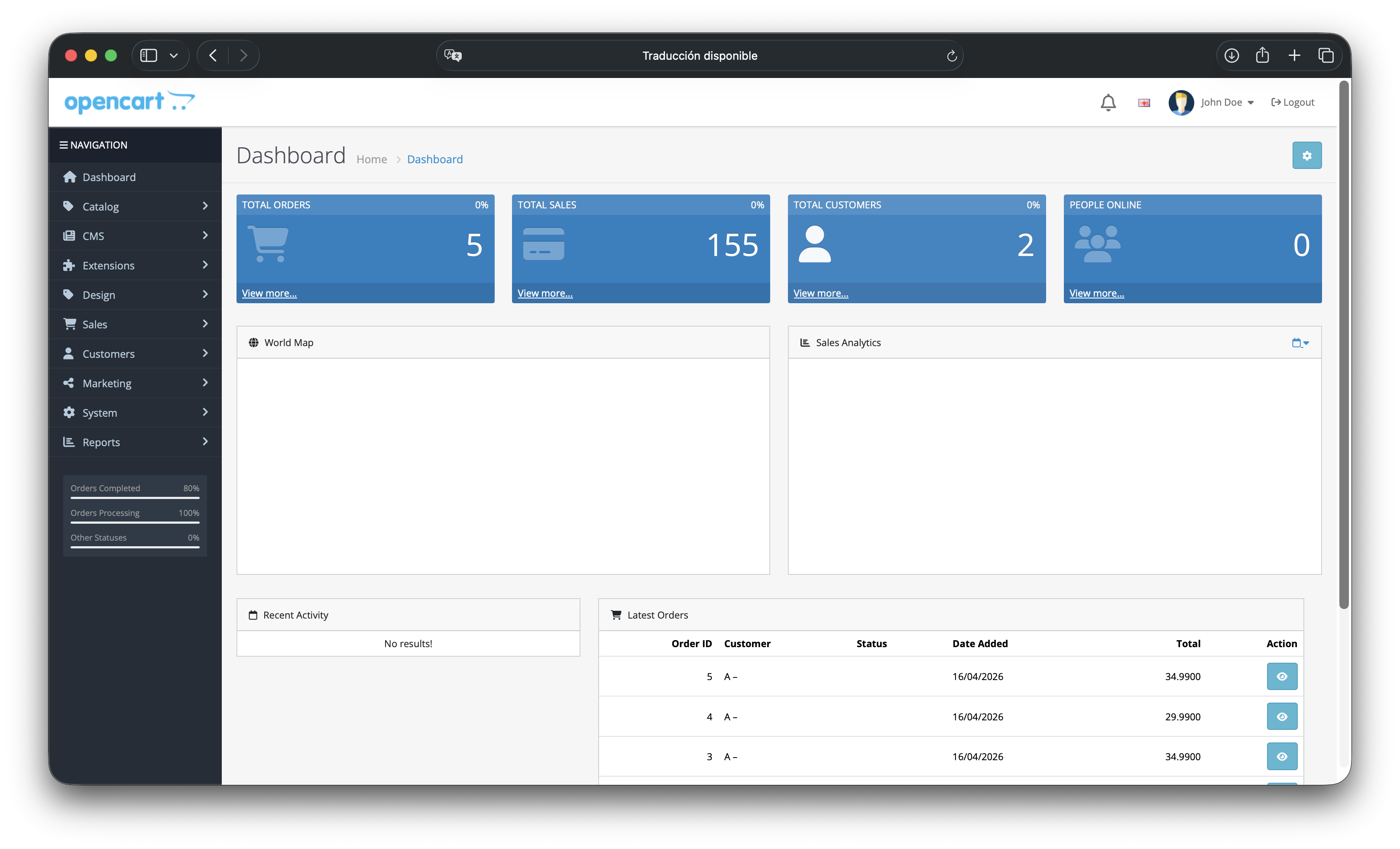
Task: View order 4 using its eye icon
Action: point(1282,716)
